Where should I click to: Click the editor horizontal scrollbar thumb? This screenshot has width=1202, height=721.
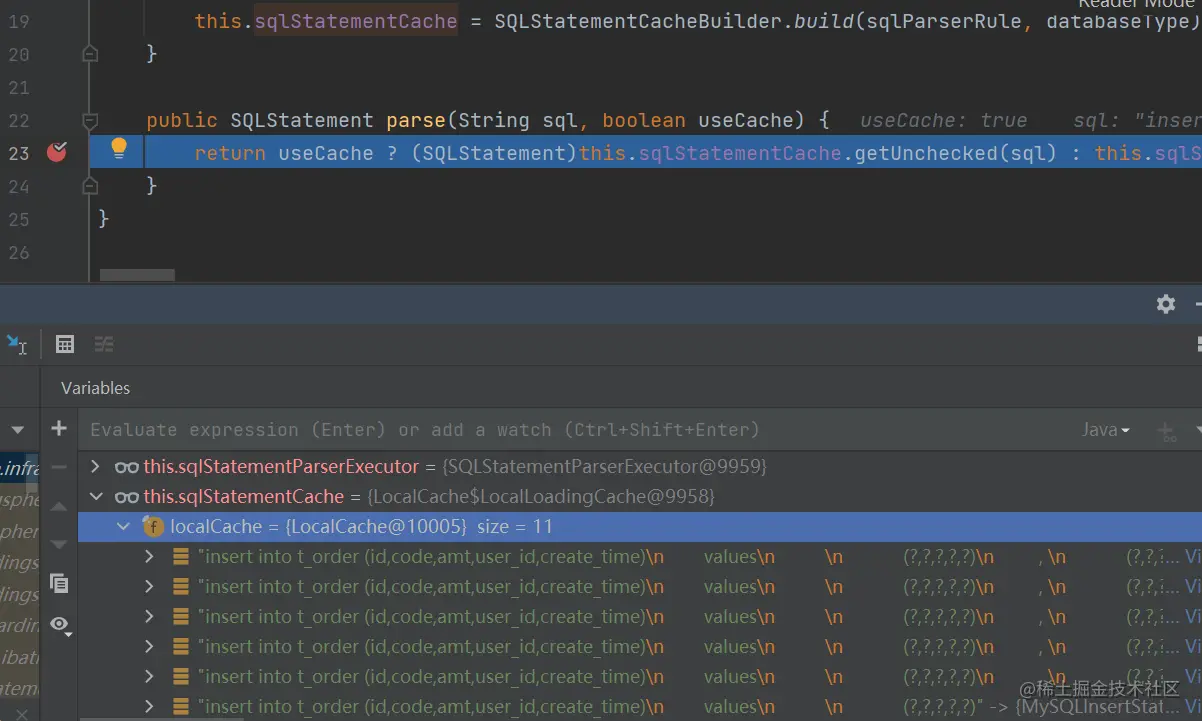tap(137, 275)
